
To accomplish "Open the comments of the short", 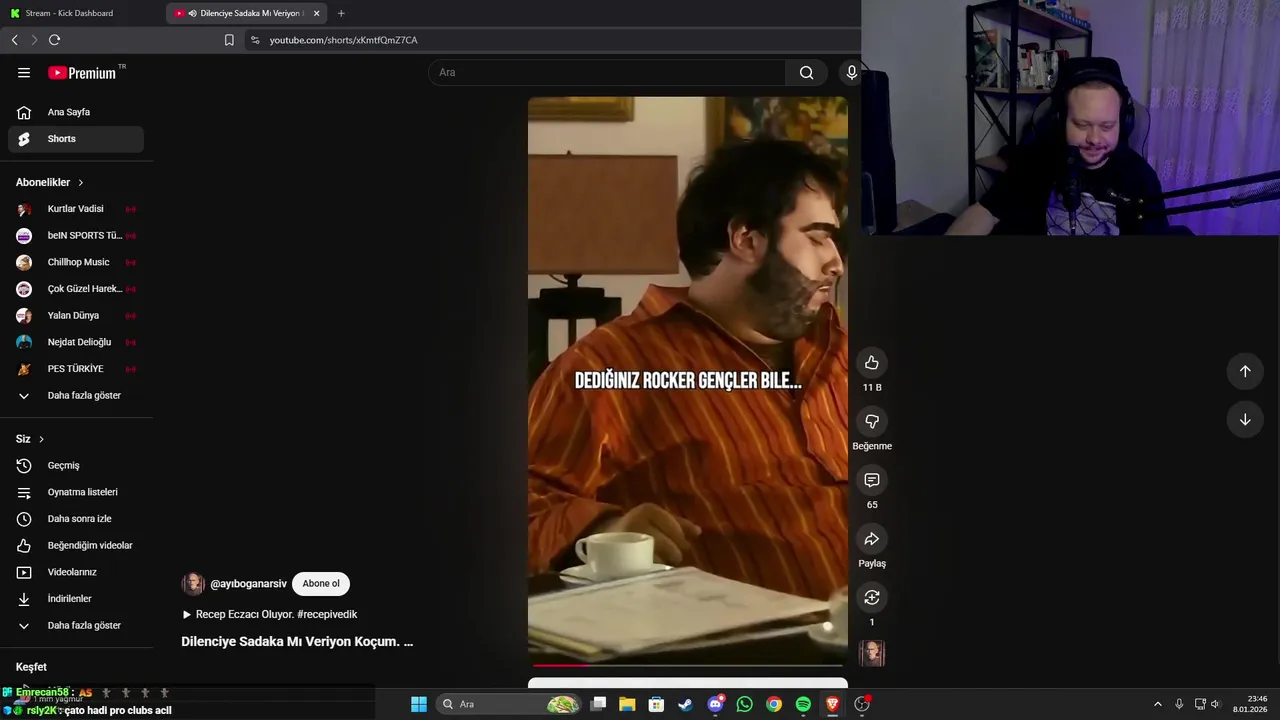I will click(x=872, y=480).
